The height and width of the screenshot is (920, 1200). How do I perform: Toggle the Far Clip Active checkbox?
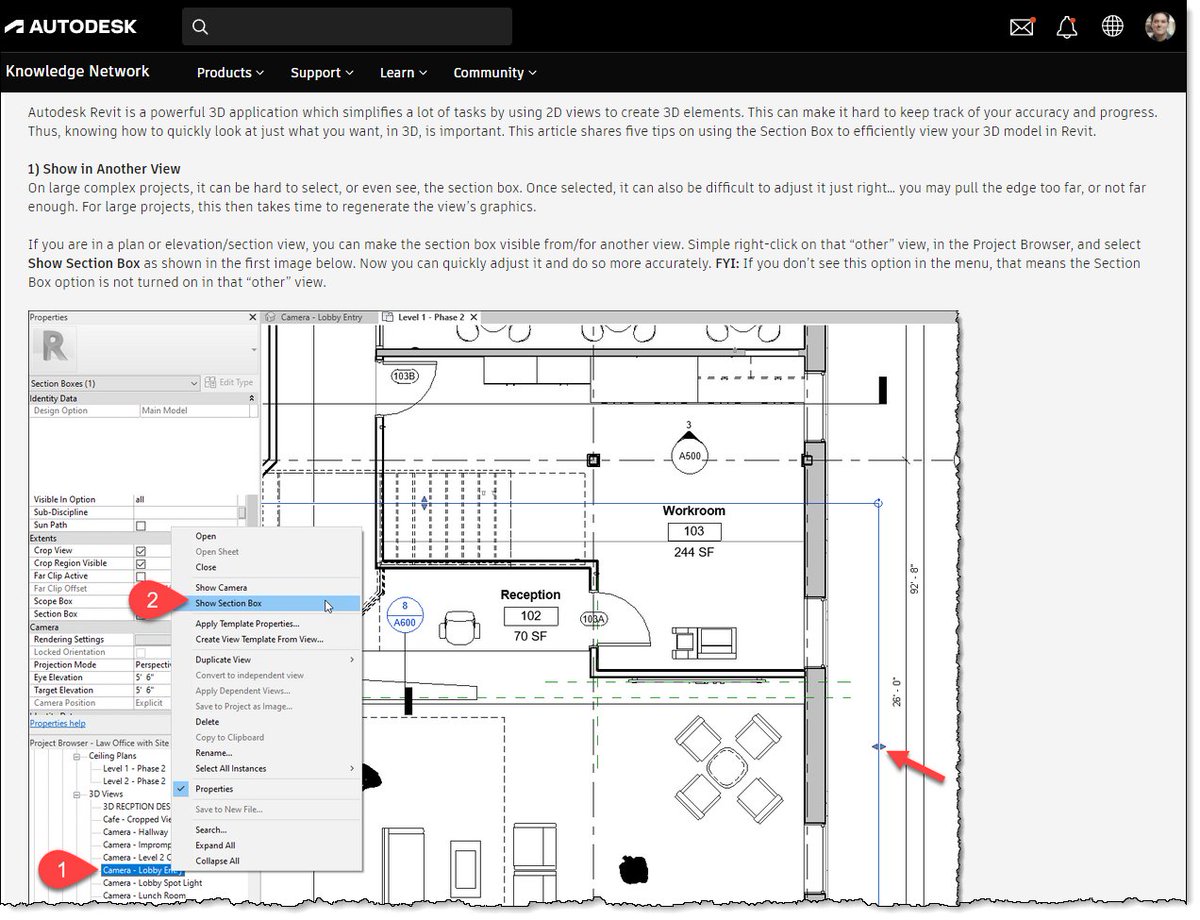(x=141, y=576)
